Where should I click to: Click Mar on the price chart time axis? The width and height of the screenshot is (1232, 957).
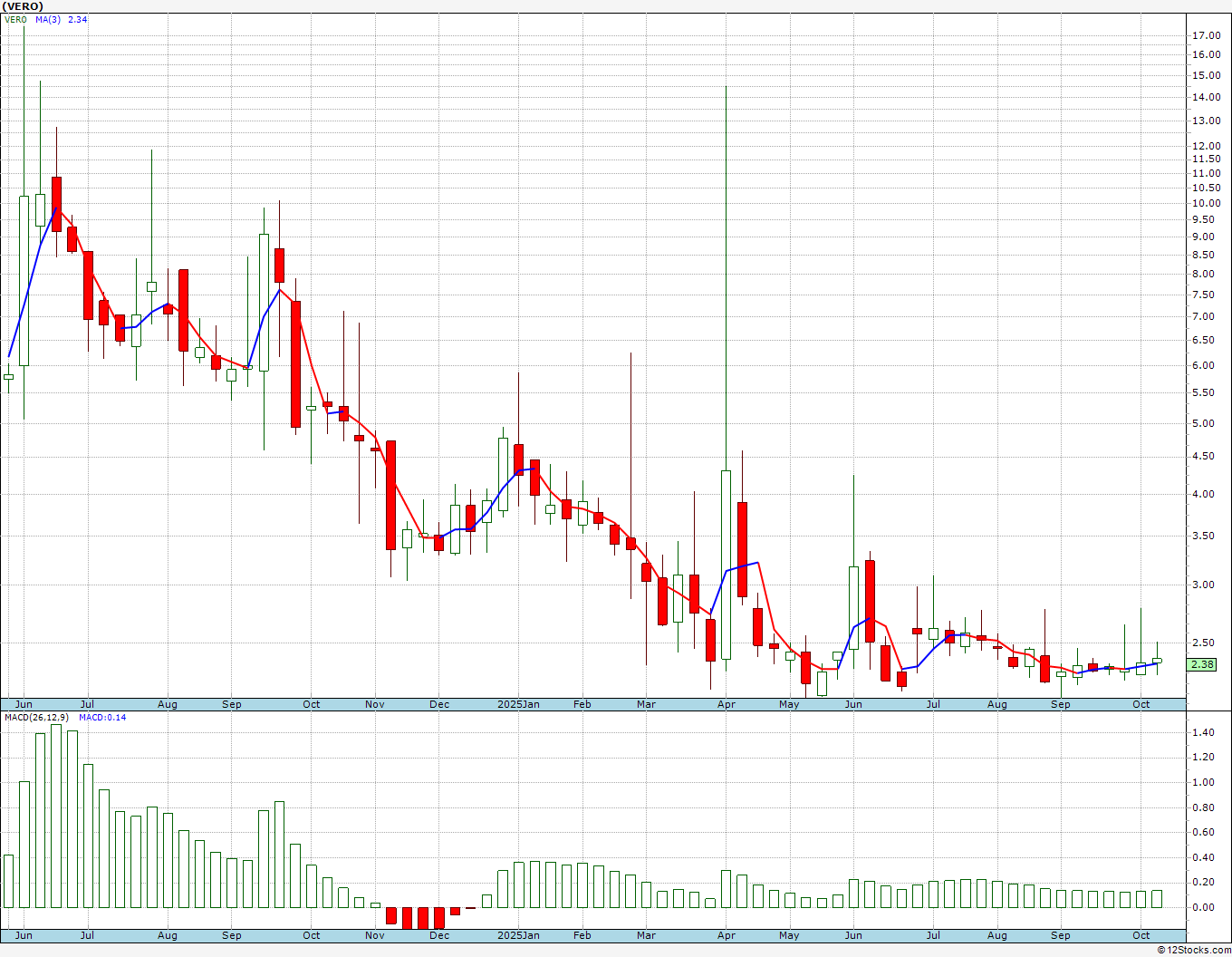pos(646,704)
